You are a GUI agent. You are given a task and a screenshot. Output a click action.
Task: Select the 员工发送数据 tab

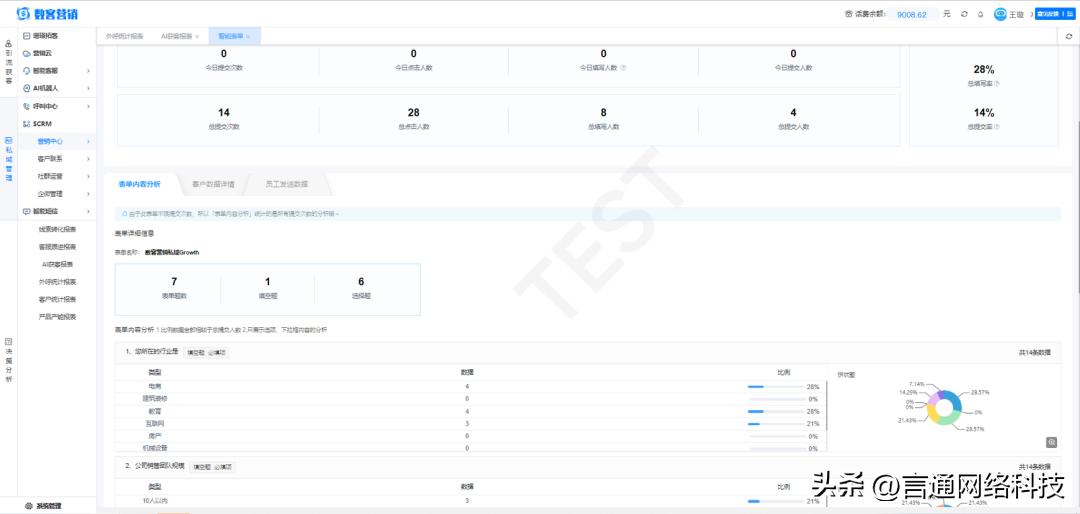coord(286,184)
